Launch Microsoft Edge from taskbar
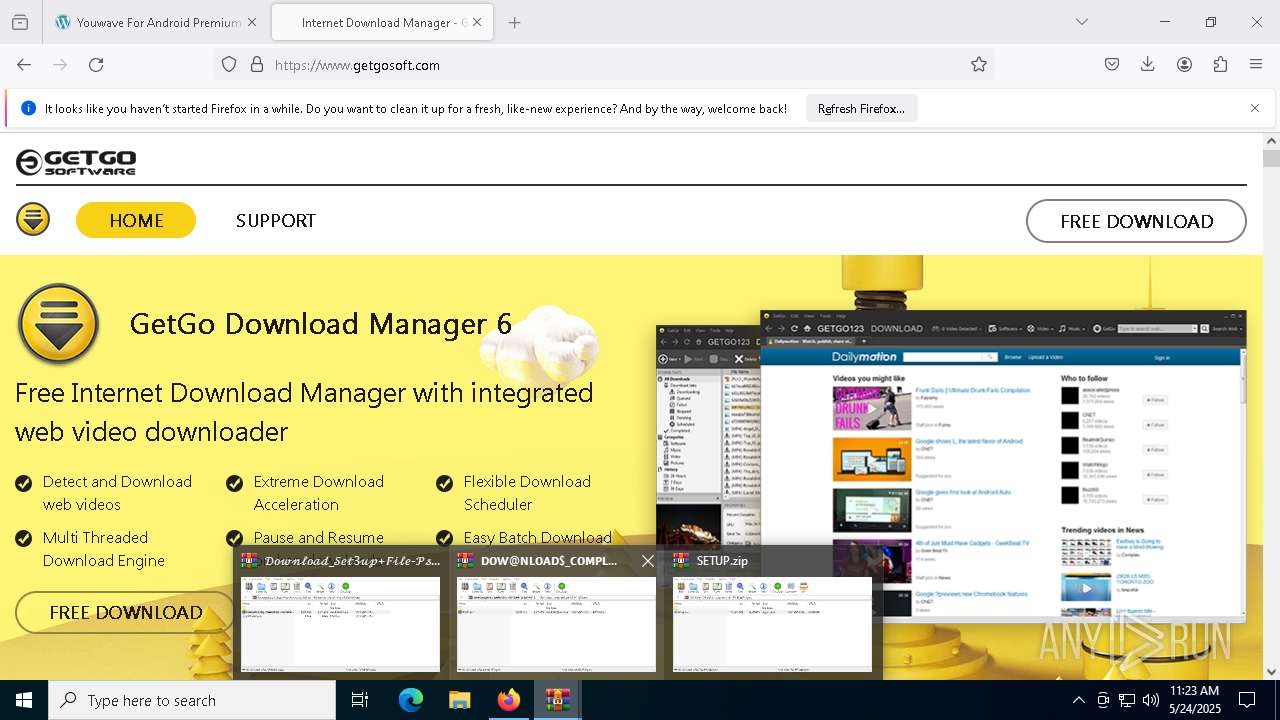 click(x=411, y=700)
